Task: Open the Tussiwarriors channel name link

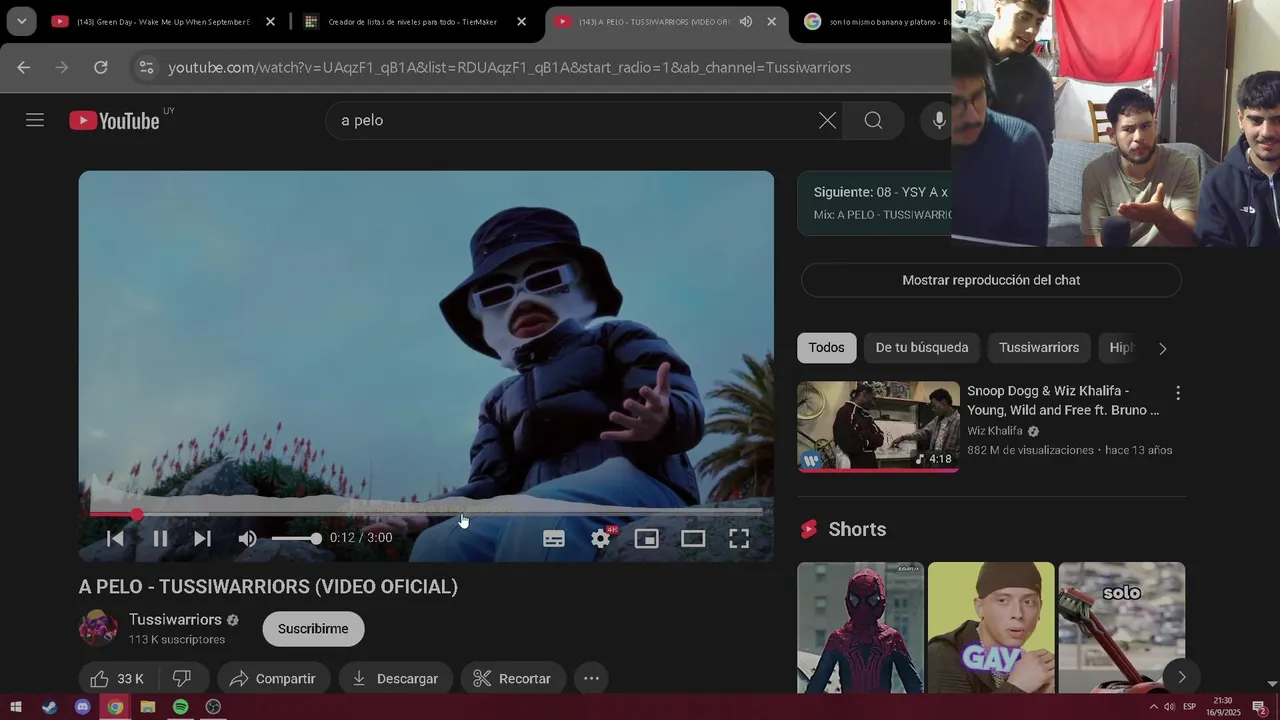Action: click(x=175, y=619)
